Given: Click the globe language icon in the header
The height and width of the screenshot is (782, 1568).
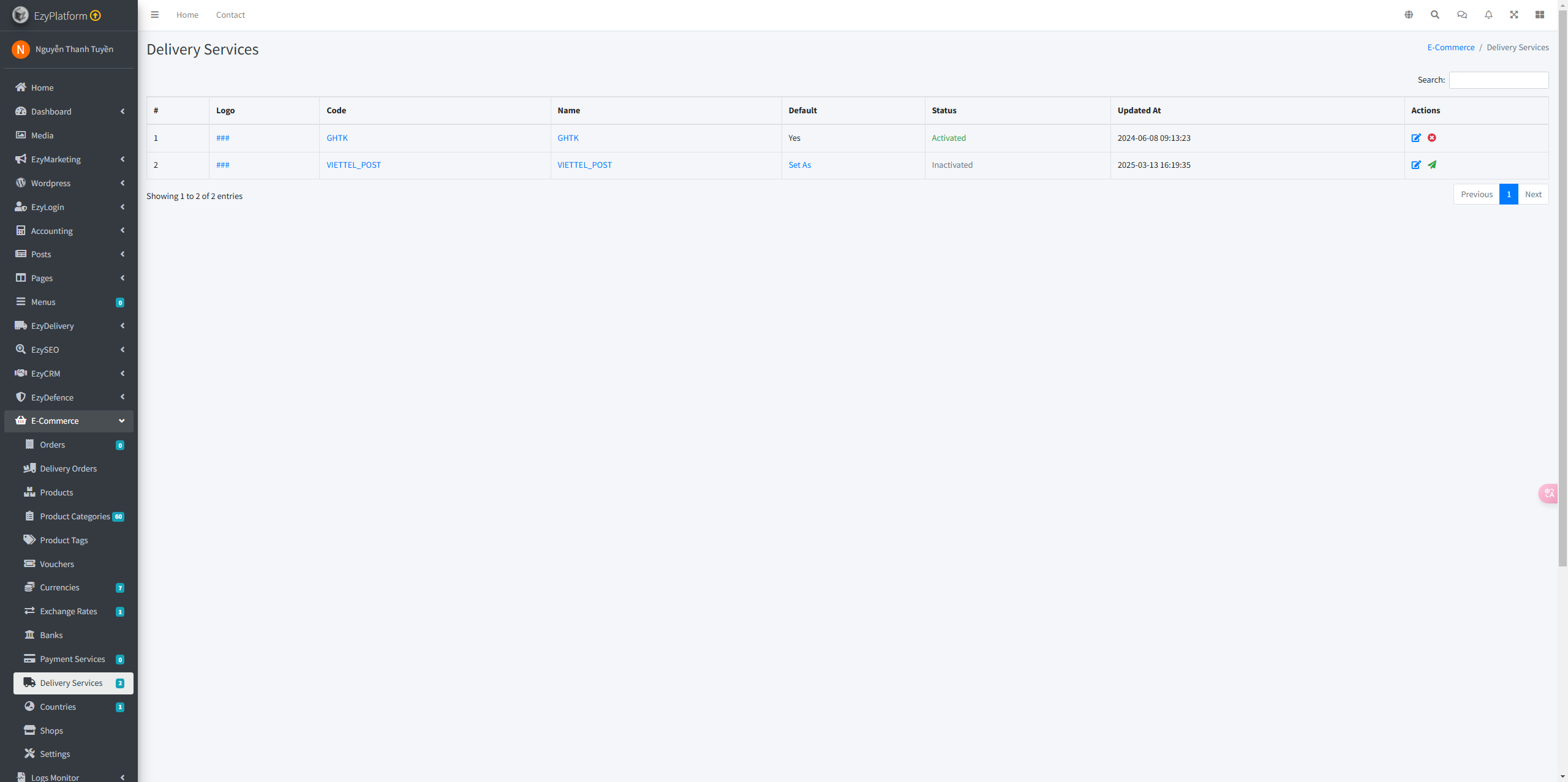Looking at the screenshot, I should (x=1409, y=15).
